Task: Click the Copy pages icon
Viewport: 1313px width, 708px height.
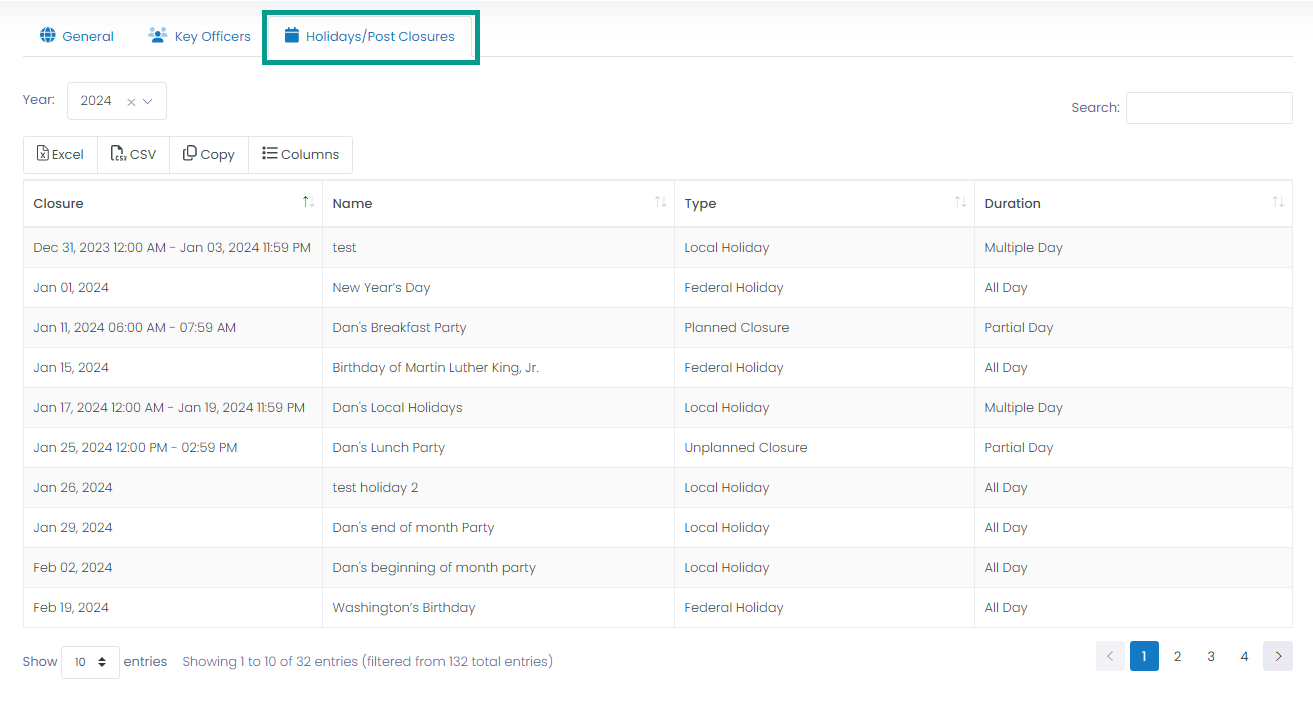Action: pyautogui.click(x=190, y=153)
